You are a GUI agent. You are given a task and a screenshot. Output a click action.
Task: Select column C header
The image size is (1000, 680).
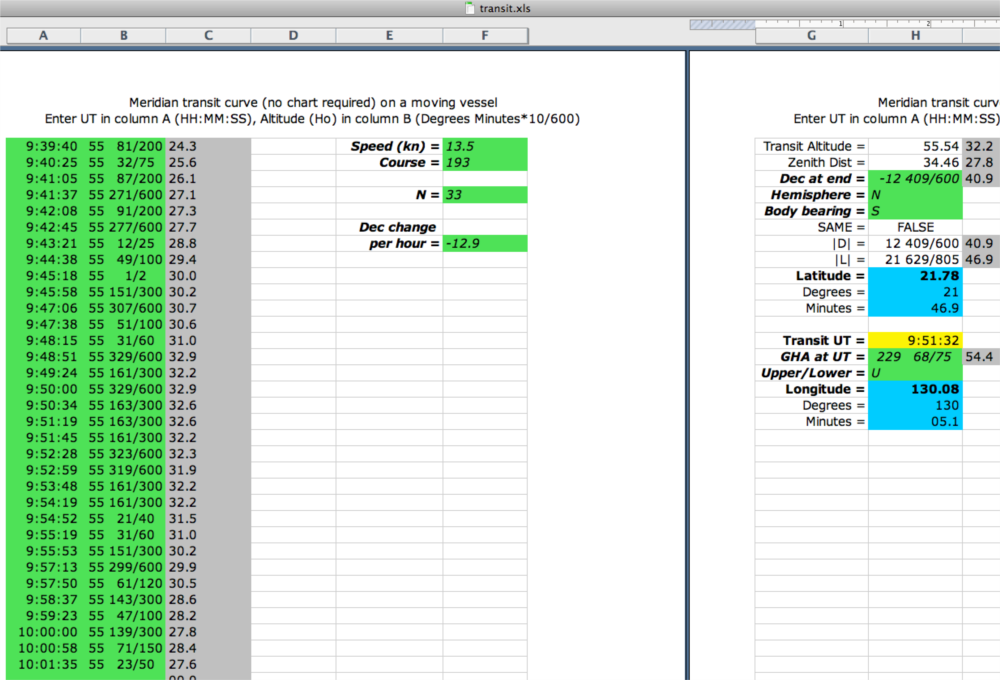(208, 36)
